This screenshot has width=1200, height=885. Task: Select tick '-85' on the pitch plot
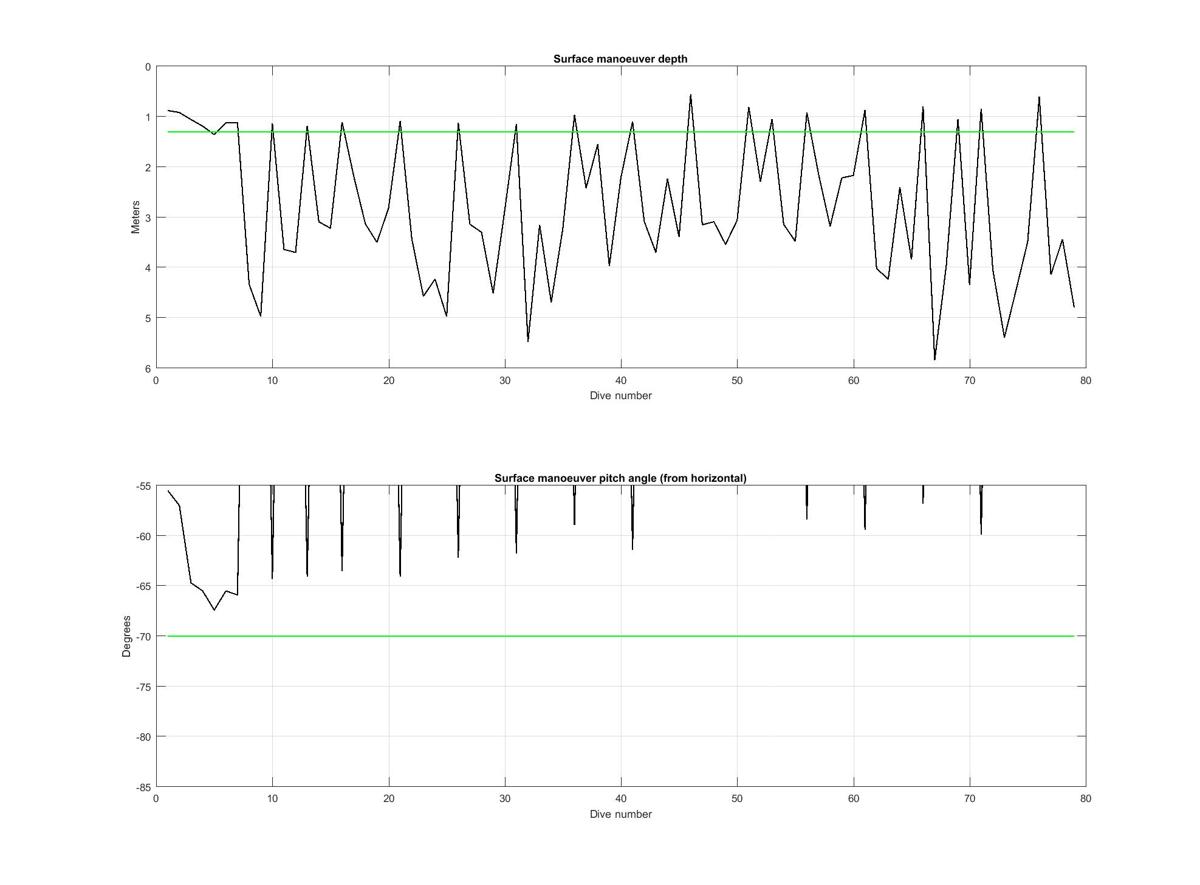(142, 787)
